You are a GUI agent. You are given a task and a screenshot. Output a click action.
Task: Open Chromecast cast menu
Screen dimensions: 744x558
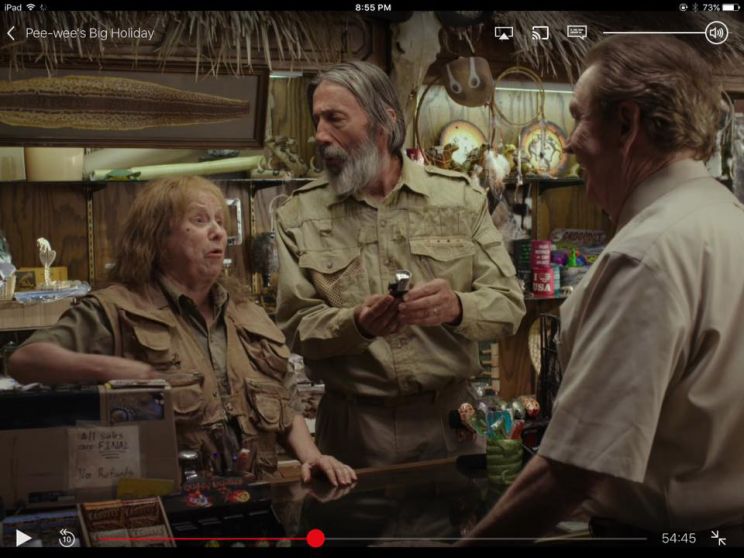click(540, 33)
